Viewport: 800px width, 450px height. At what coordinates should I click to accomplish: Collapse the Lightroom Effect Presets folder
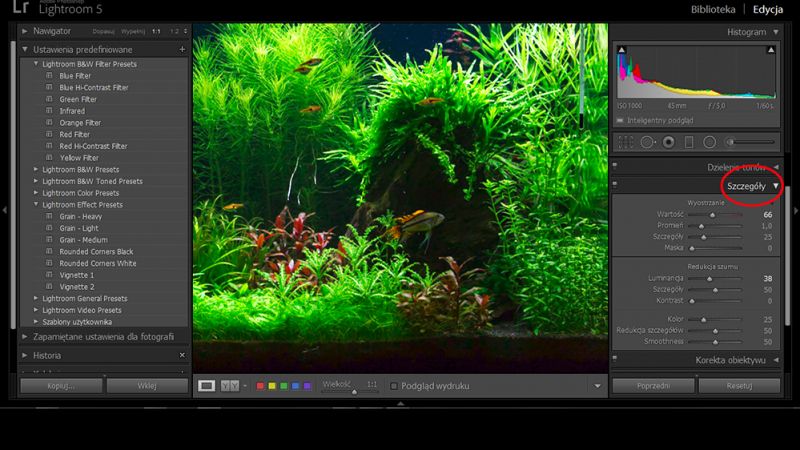pos(36,204)
